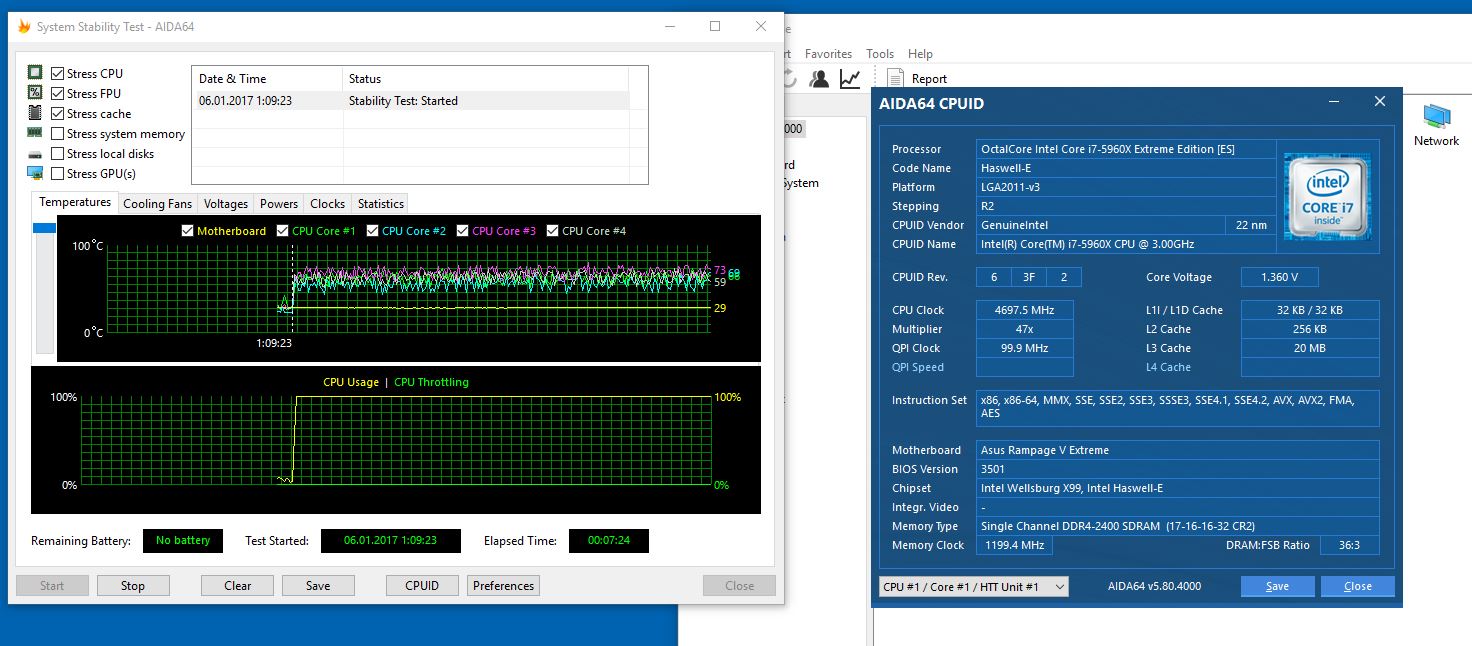The height and width of the screenshot is (646, 1472).
Task: Click the Intel Core i7 logo badge
Action: (1327, 196)
